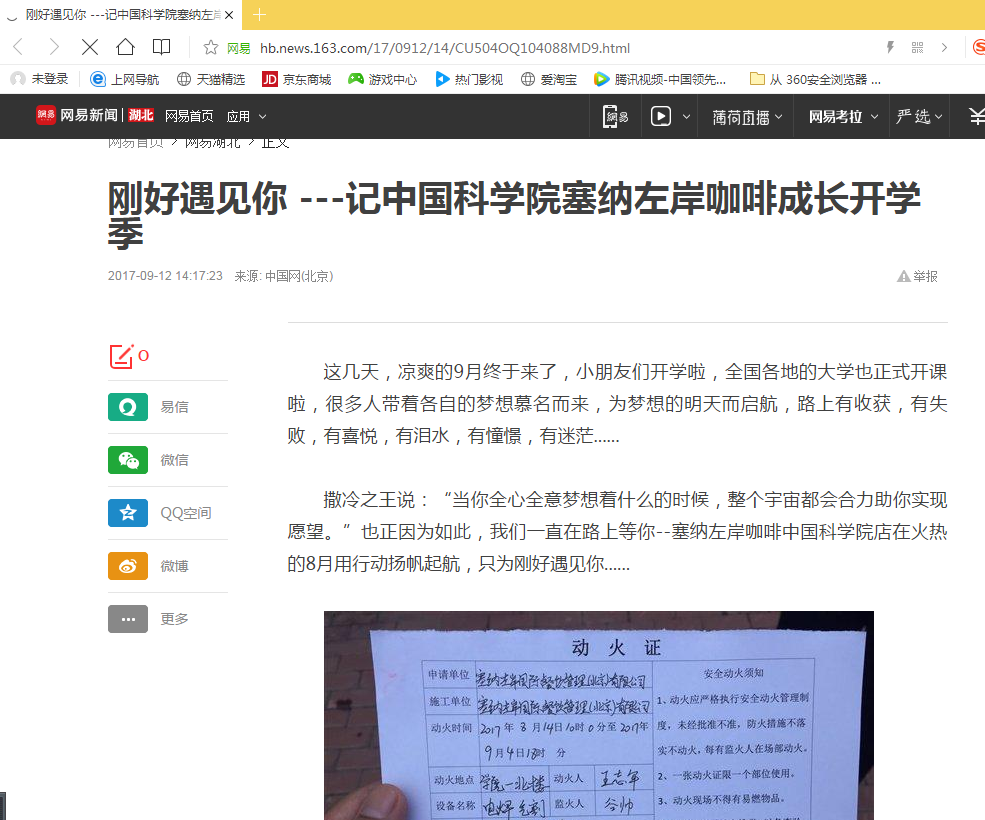985x820 pixels.
Task: Expand the 网易考拉 dropdown menu
Action: [843, 117]
